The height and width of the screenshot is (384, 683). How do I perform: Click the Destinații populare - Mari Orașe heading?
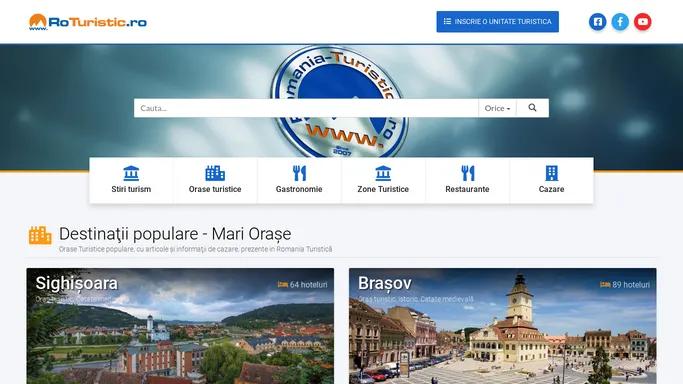coord(175,234)
